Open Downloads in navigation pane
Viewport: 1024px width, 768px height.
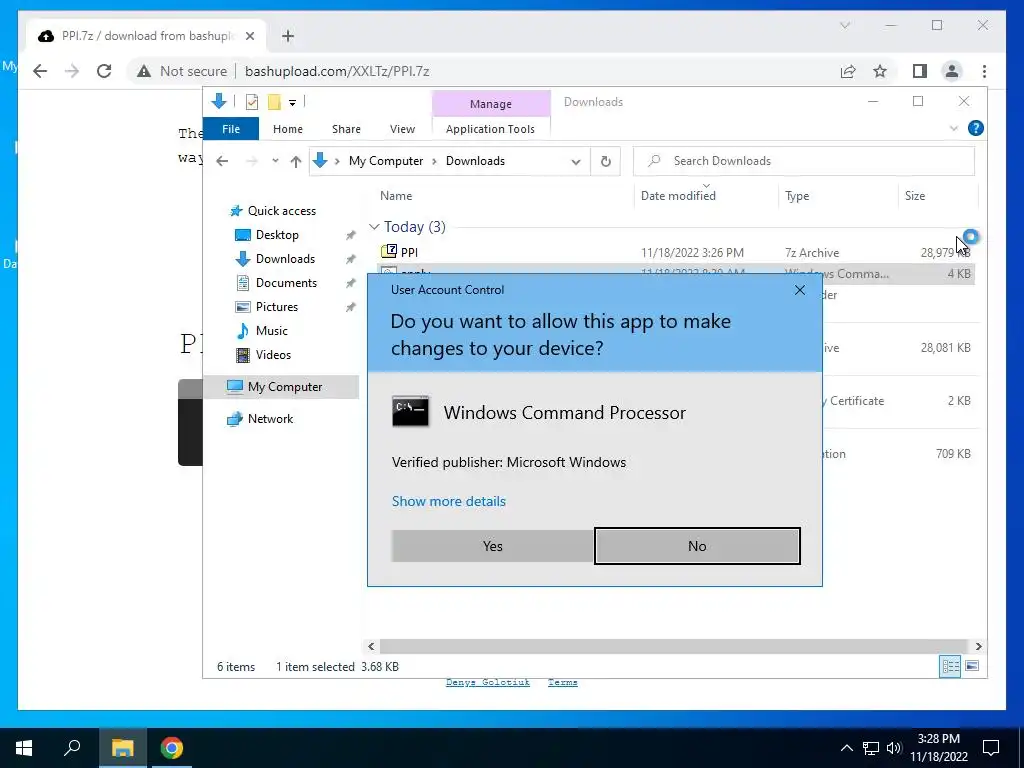point(285,259)
